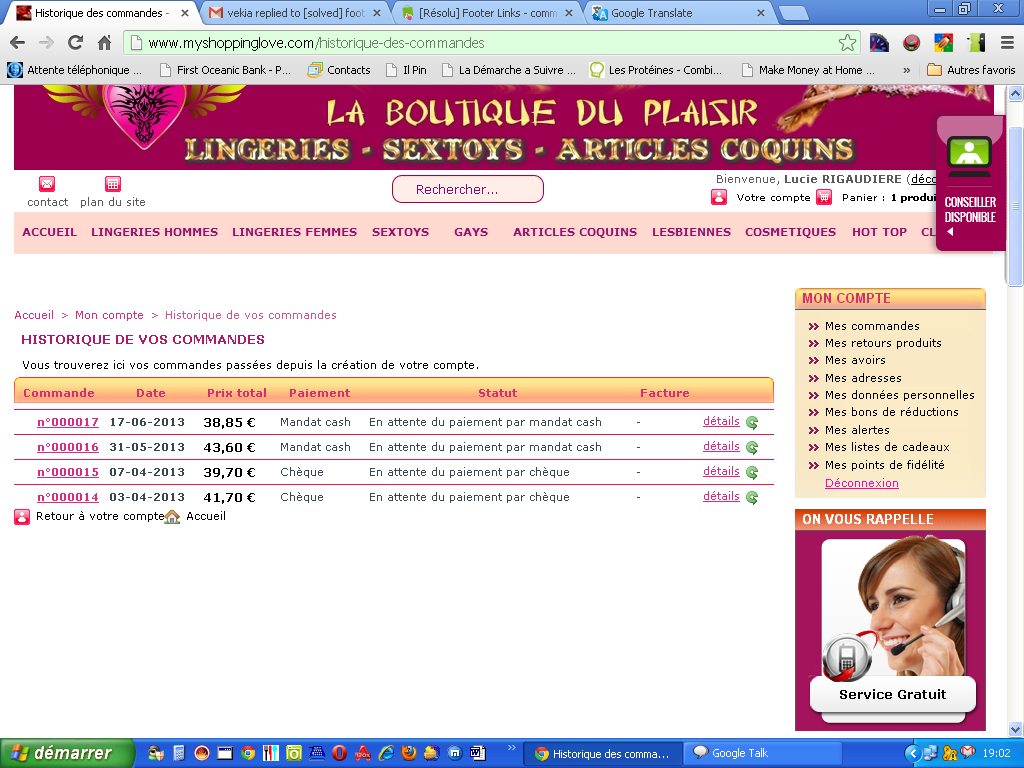Viewport: 1024px width, 768px height.
Task: Open Mes bons de réductions
Action: pos(891,412)
